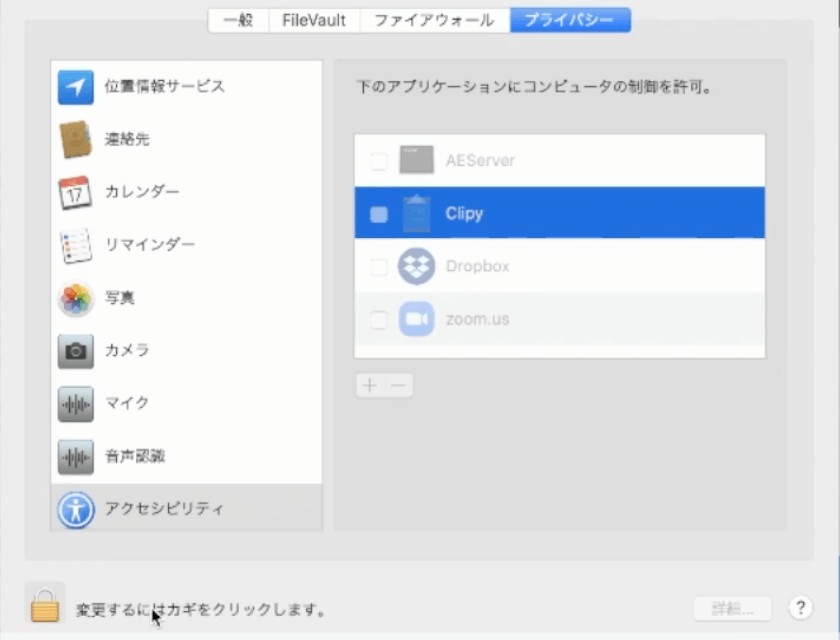The image size is (840, 640).
Task: Select カレンダー in the sidebar
Action: pyautogui.click(x=186, y=192)
